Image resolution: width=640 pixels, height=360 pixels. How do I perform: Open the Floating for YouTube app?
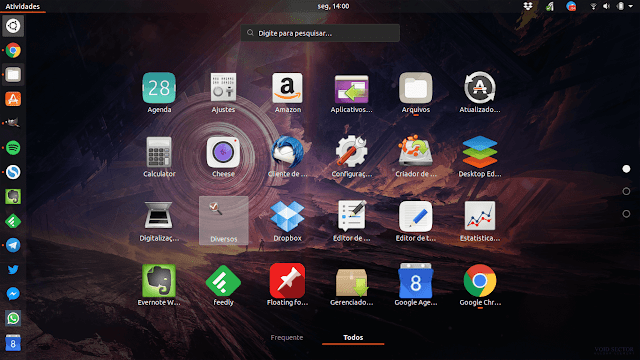[x=287, y=280]
